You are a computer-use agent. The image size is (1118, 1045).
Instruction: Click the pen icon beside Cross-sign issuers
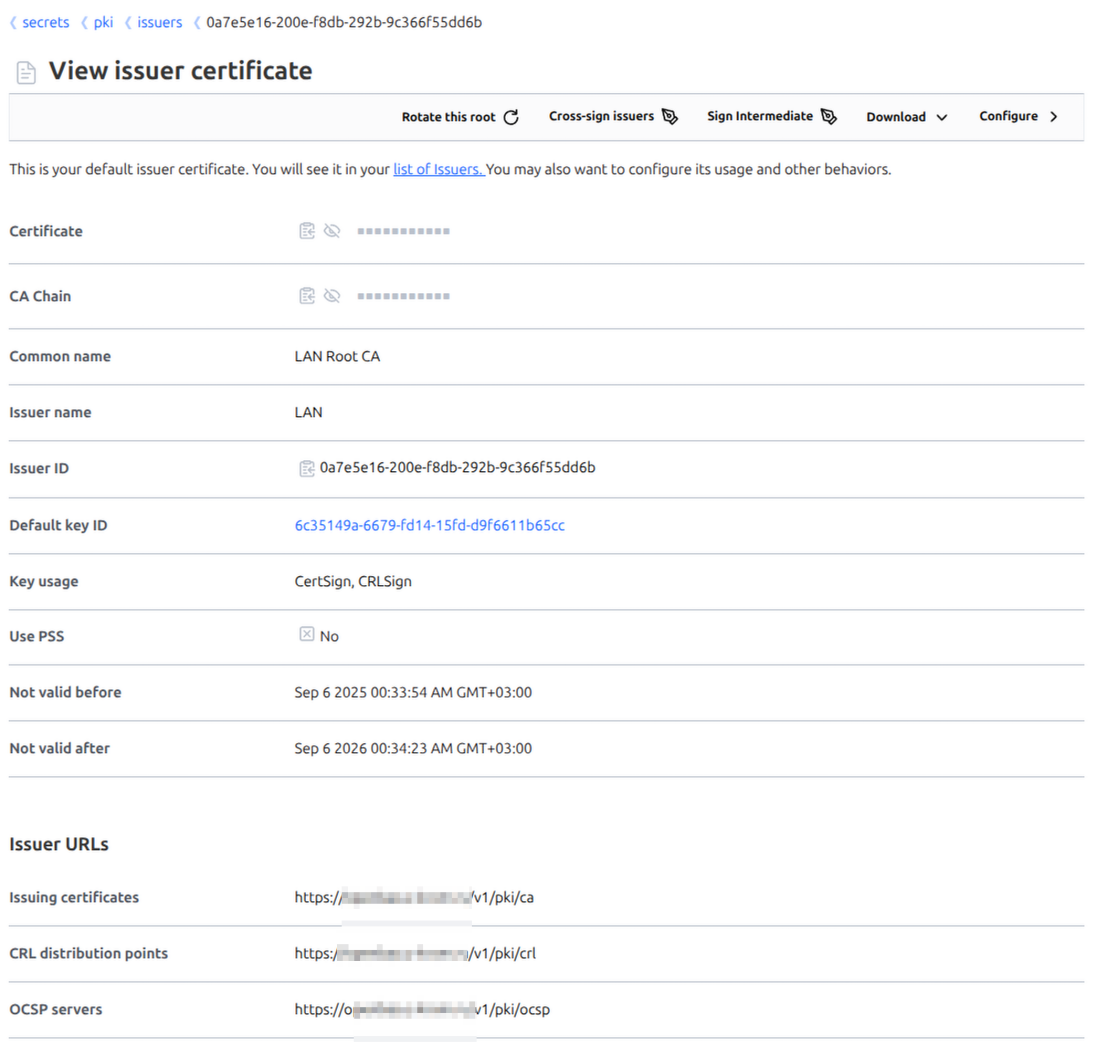tap(670, 117)
